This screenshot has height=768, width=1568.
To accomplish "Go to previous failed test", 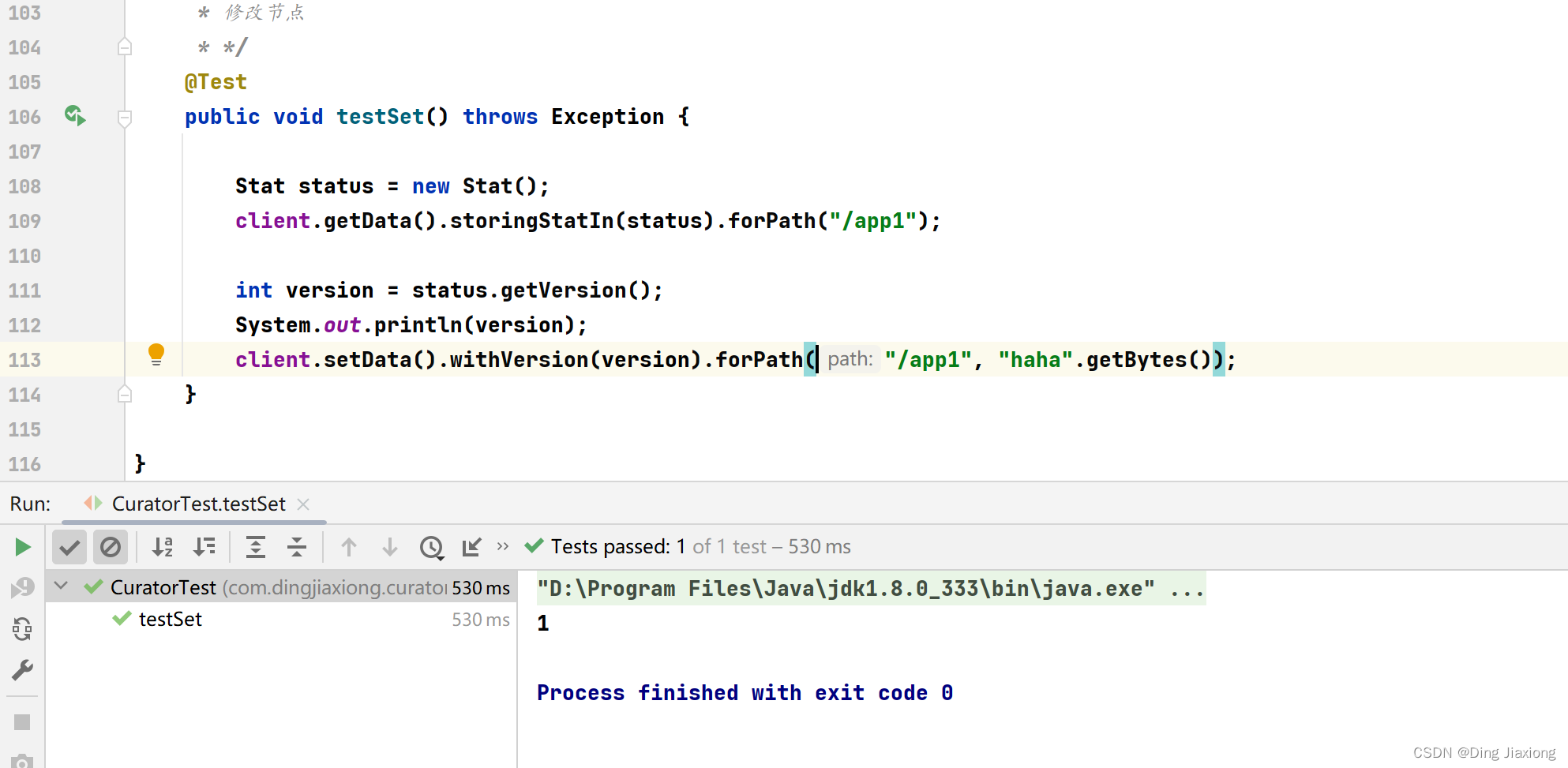I will [x=349, y=547].
